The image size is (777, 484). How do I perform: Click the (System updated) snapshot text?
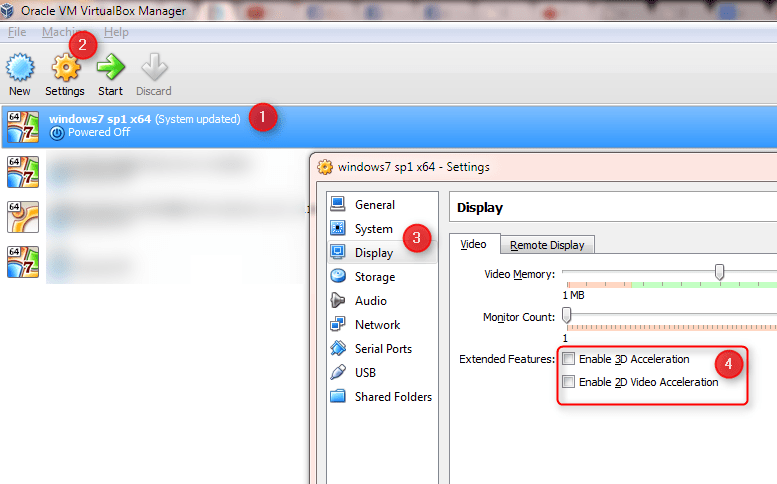point(198,119)
